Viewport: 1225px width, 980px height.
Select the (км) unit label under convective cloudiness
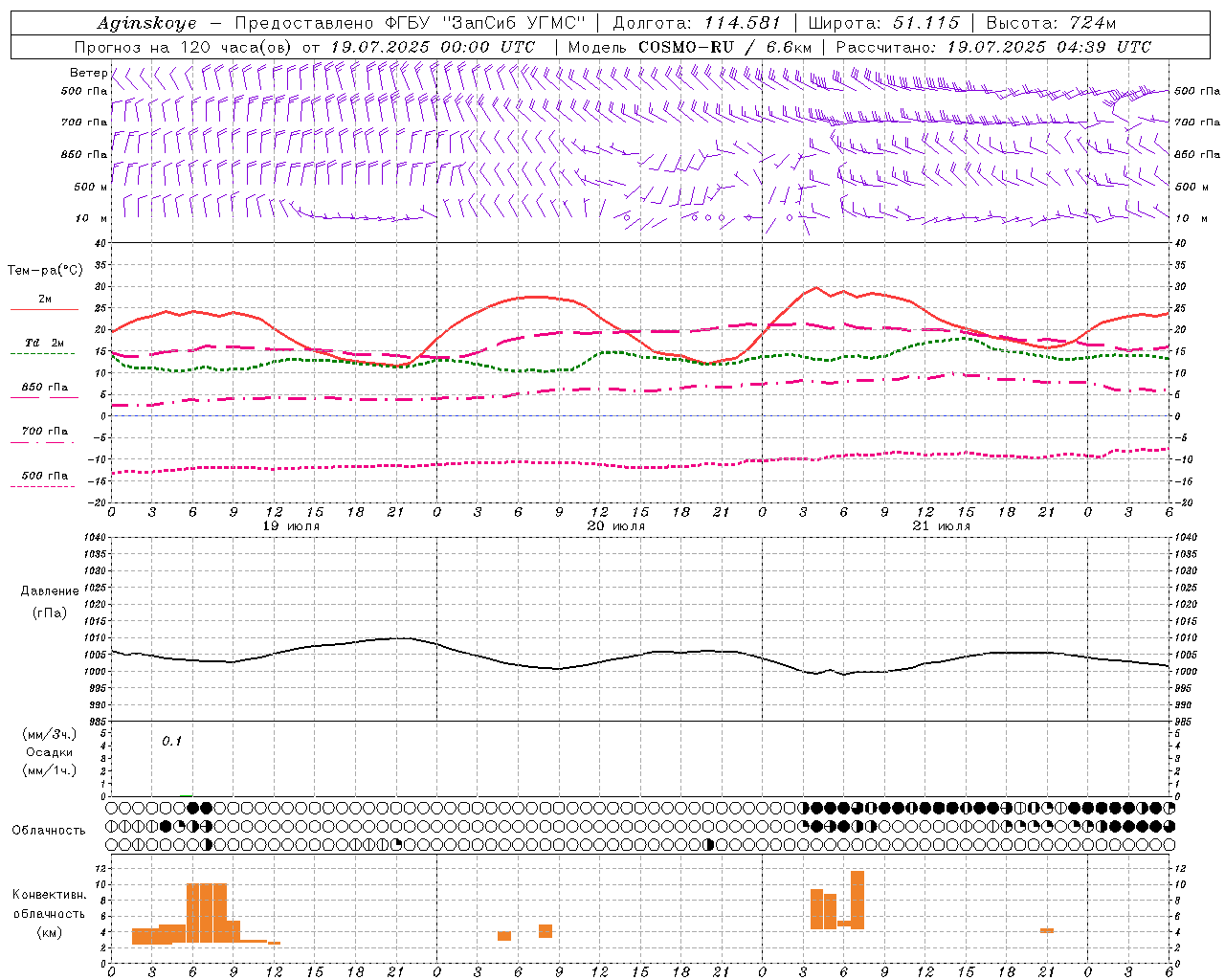pyautogui.click(x=50, y=932)
